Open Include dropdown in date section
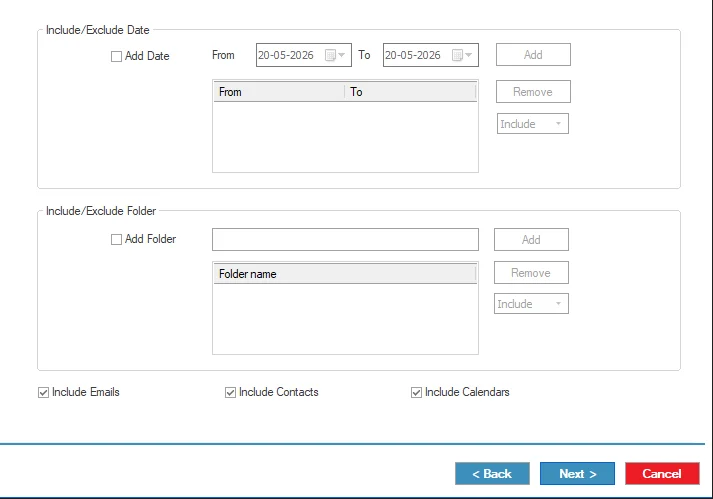713x499 pixels. [532, 124]
